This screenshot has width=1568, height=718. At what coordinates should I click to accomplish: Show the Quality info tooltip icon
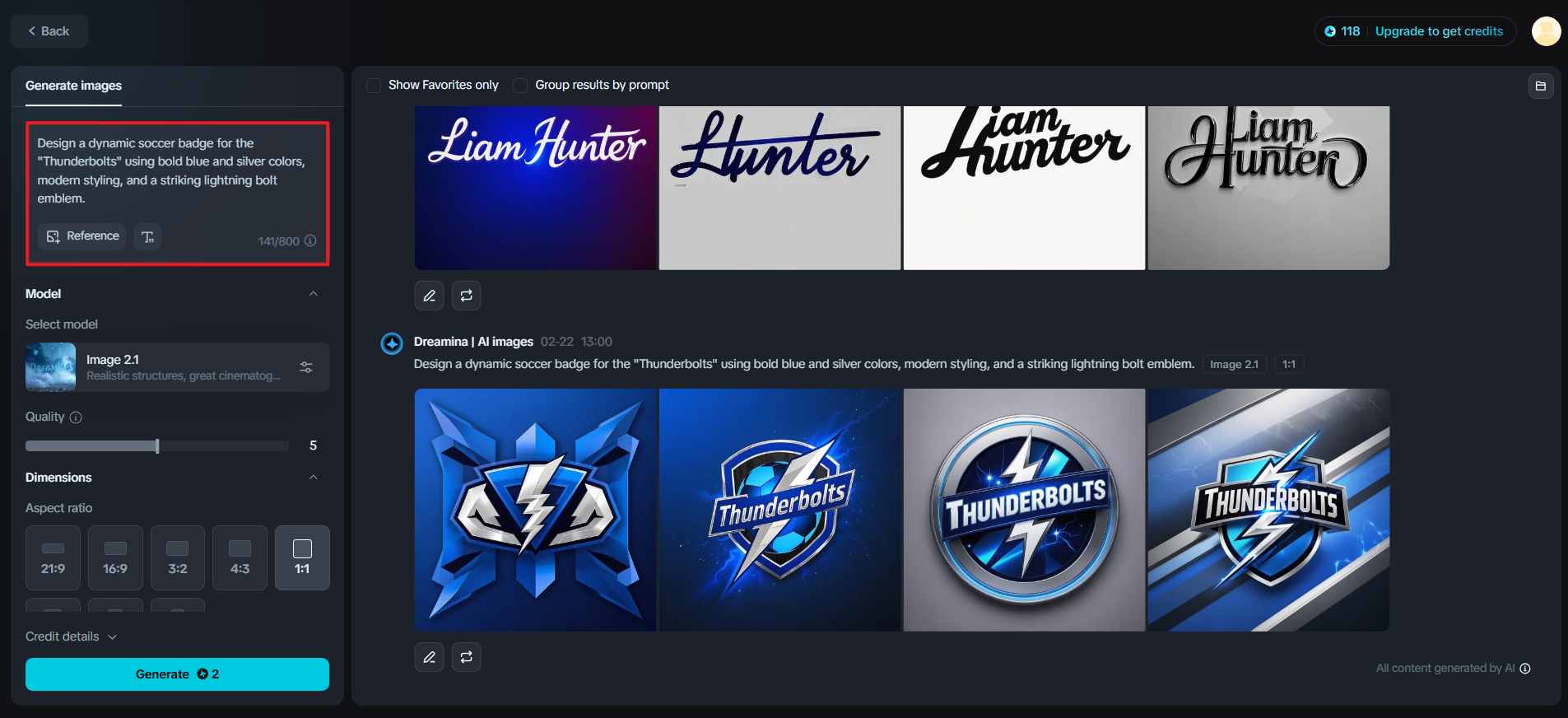[76, 417]
